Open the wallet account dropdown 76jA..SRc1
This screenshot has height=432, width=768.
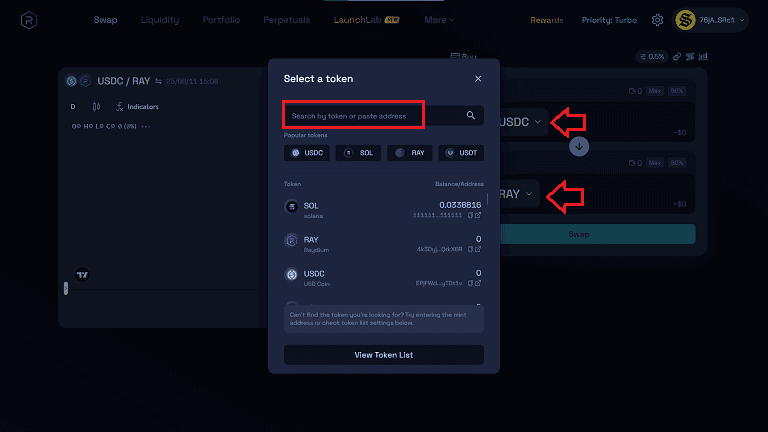click(710, 20)
